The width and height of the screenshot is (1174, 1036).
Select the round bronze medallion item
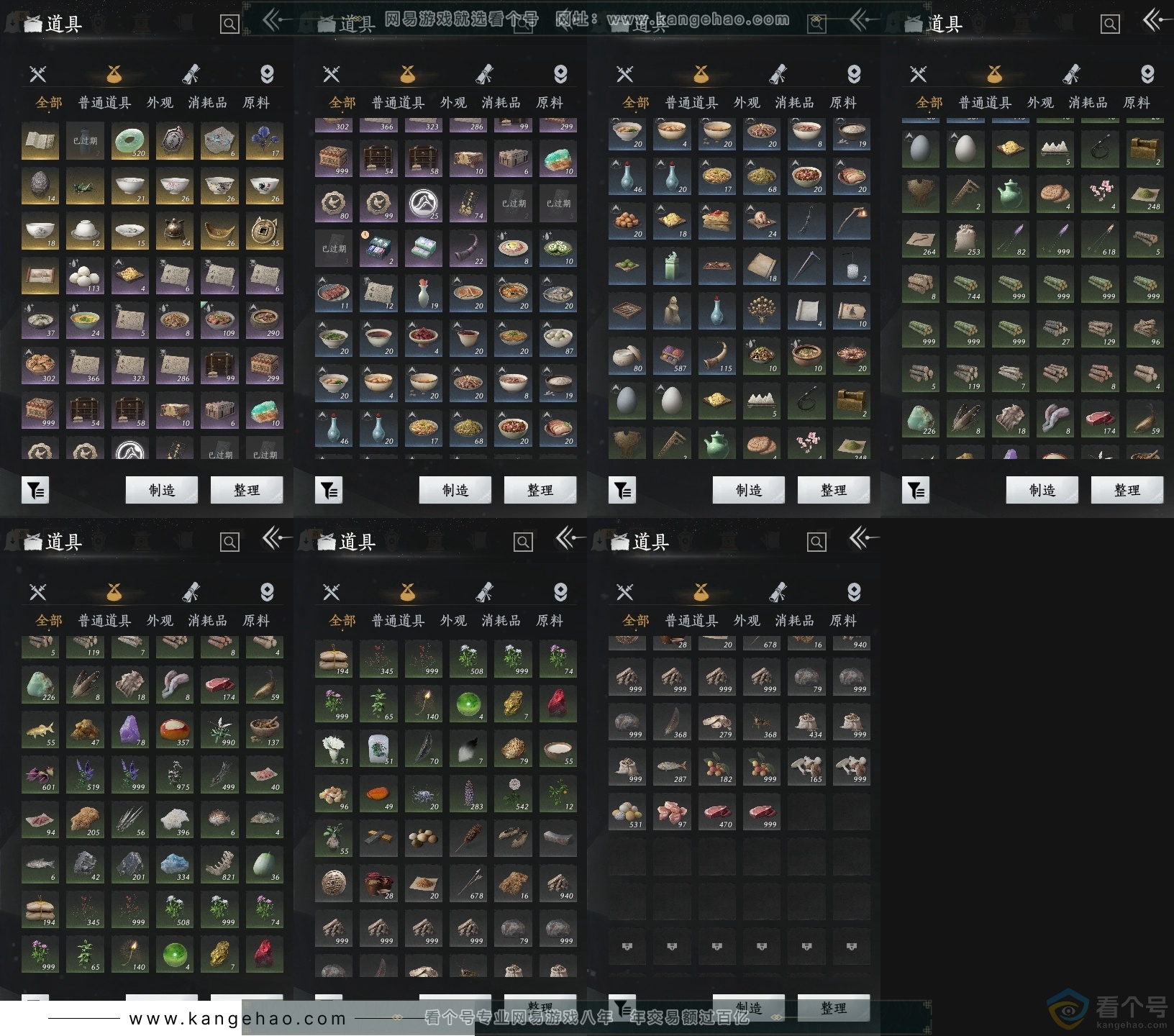point(334,883)
